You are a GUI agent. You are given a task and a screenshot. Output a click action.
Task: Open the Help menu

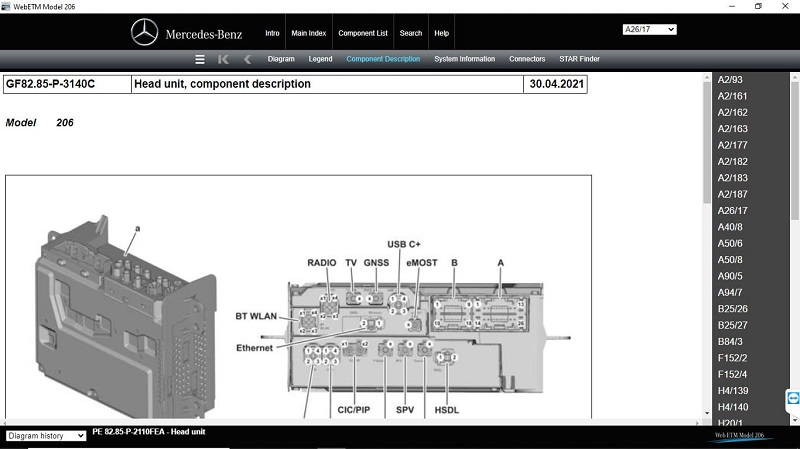point(441,33)
